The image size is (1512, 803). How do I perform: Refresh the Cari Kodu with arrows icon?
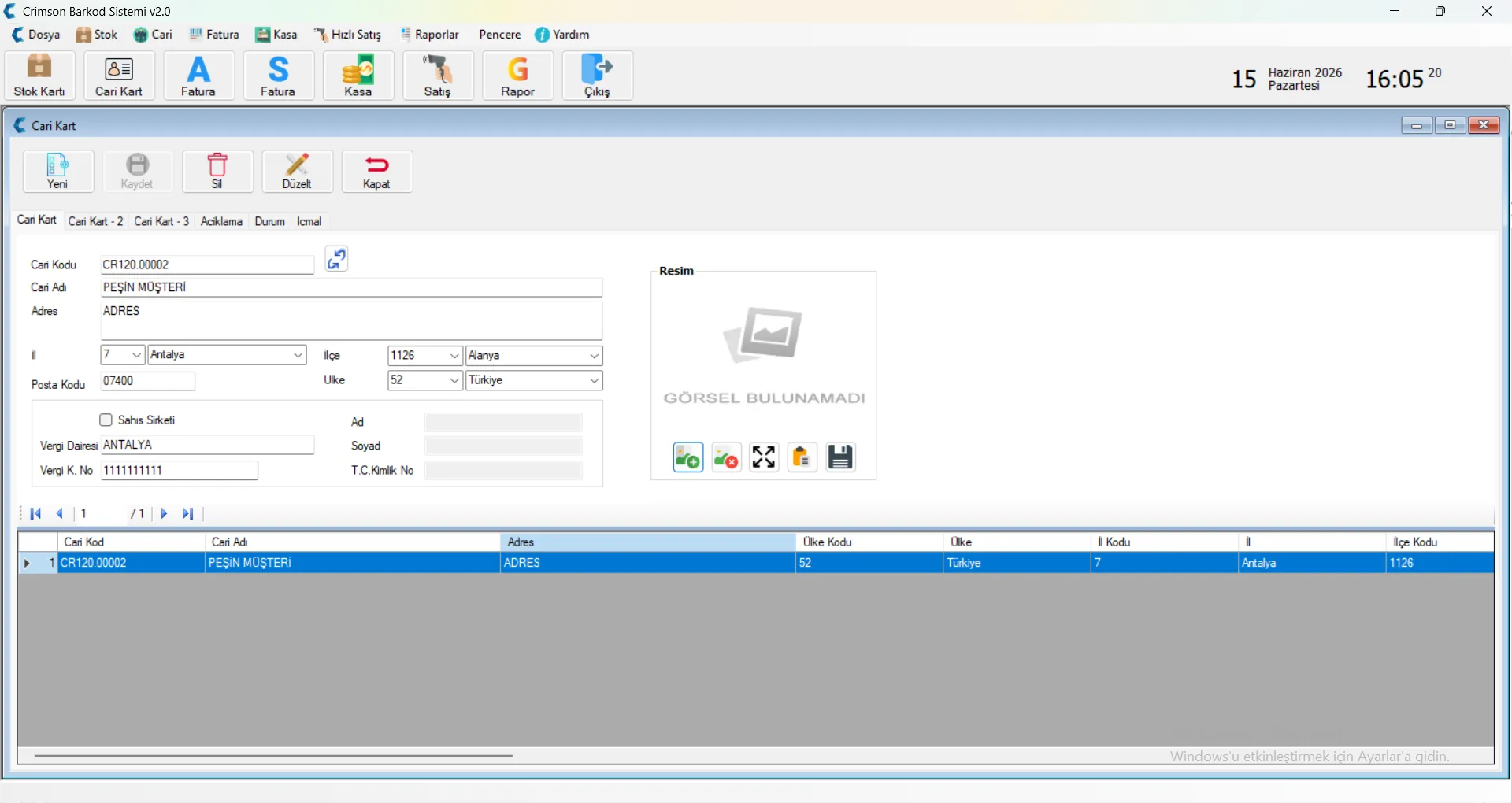point(337,259)
